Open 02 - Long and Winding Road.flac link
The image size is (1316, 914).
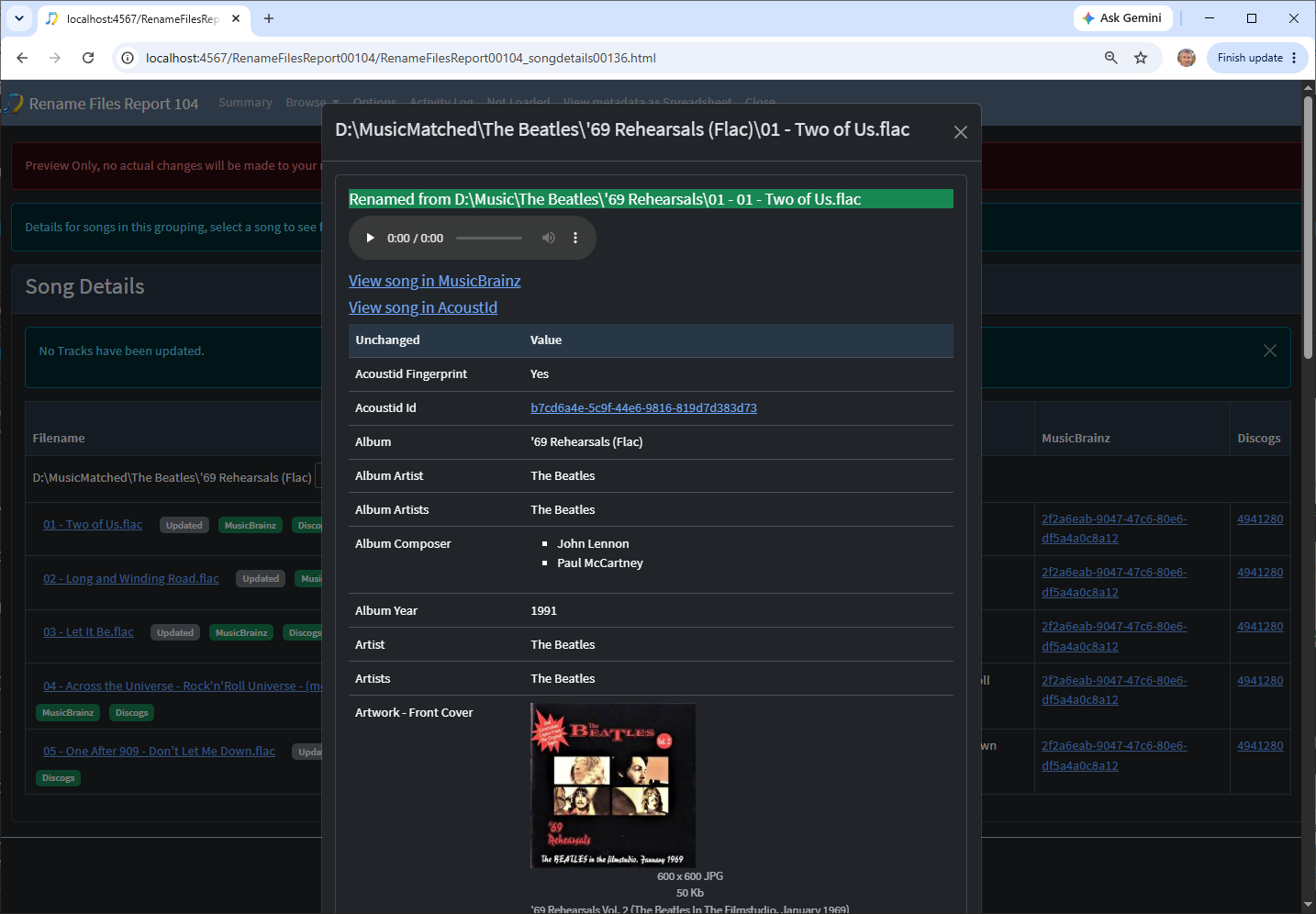coord(131,579)
